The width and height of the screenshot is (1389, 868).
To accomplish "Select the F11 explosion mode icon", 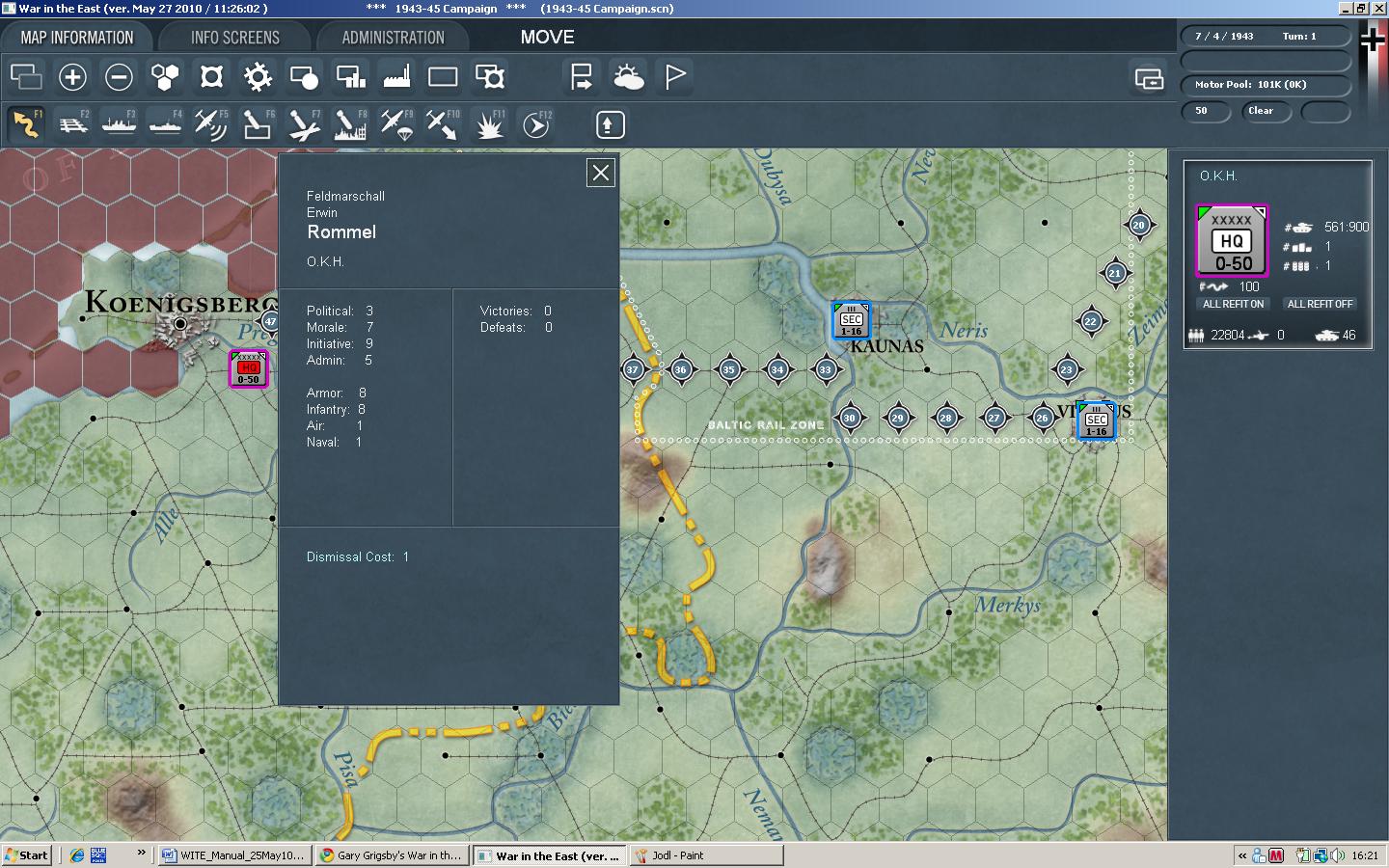I will pyautogui.click(x=489, y=124).
